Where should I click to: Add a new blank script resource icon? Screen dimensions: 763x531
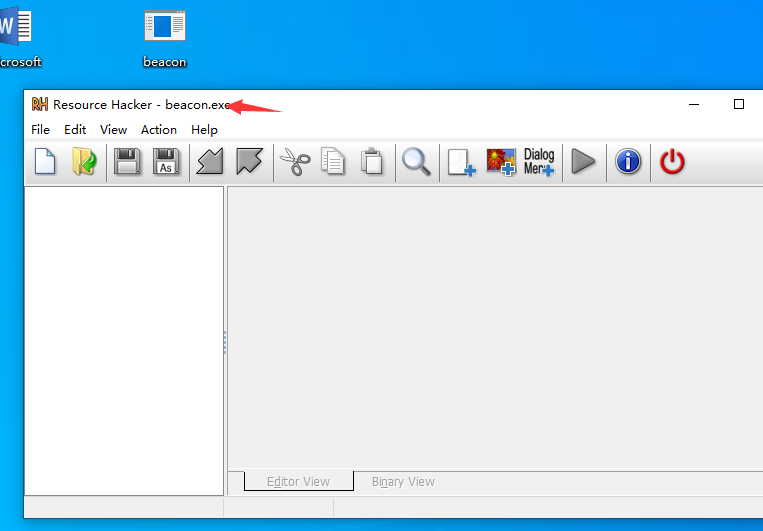click(x=461, y=162)
